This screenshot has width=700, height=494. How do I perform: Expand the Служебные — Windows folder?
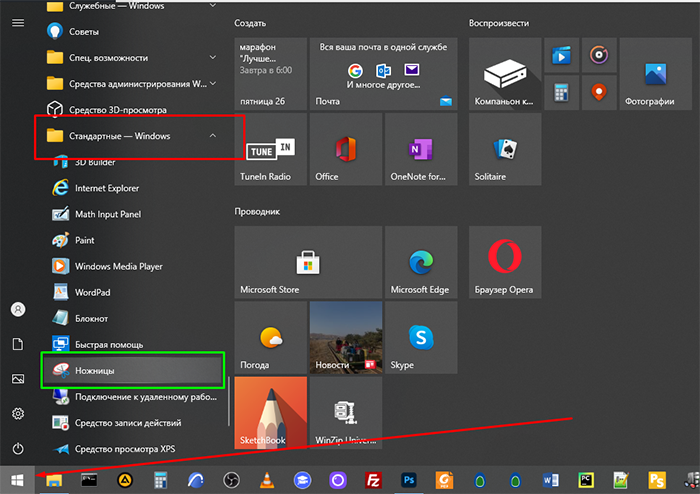tap(133, 6)
